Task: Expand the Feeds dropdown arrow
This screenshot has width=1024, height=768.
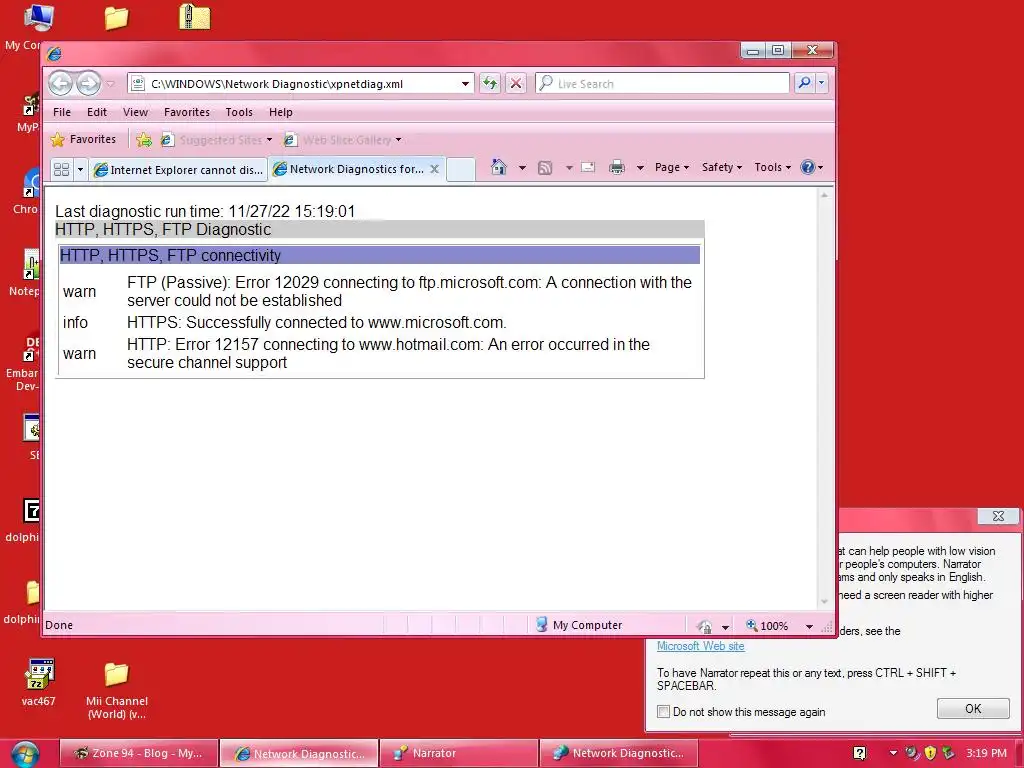Action: tap(569, 168)
